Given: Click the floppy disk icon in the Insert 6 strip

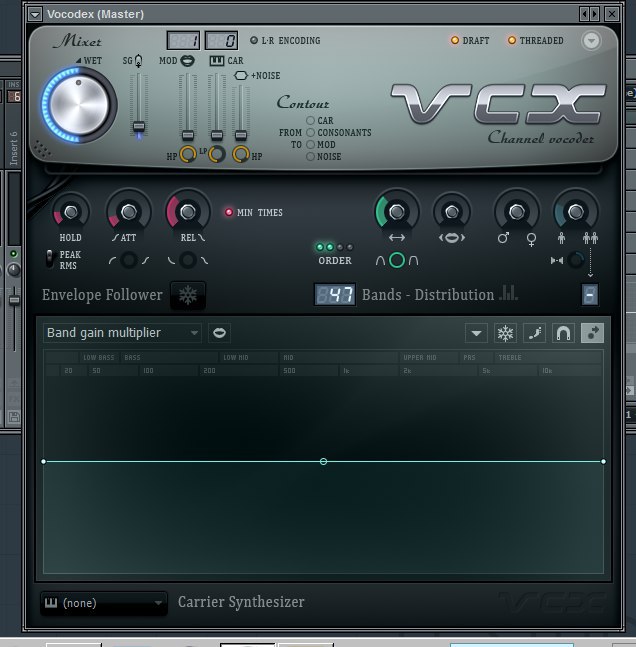Looking at the screenshot, I should [14, 417].
